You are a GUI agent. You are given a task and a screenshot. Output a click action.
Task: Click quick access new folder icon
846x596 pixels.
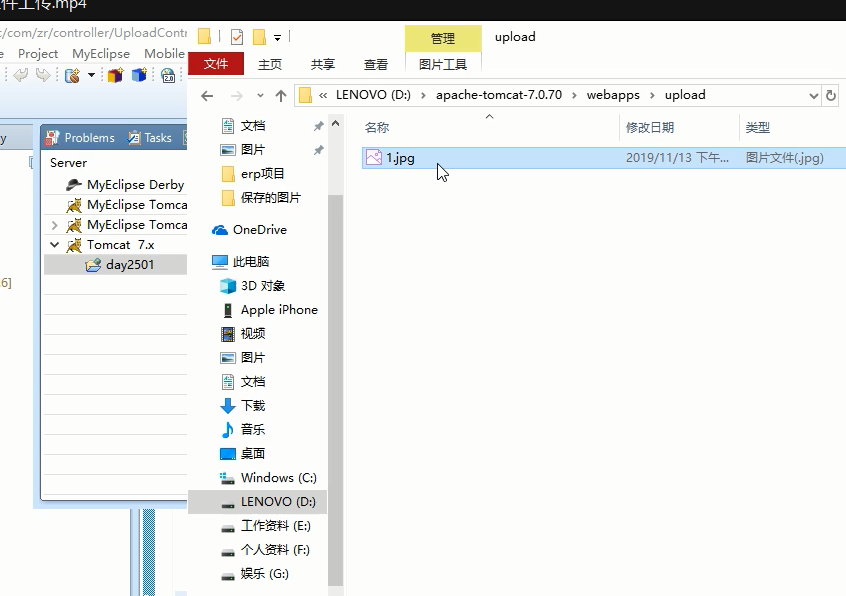click(260, 37)
